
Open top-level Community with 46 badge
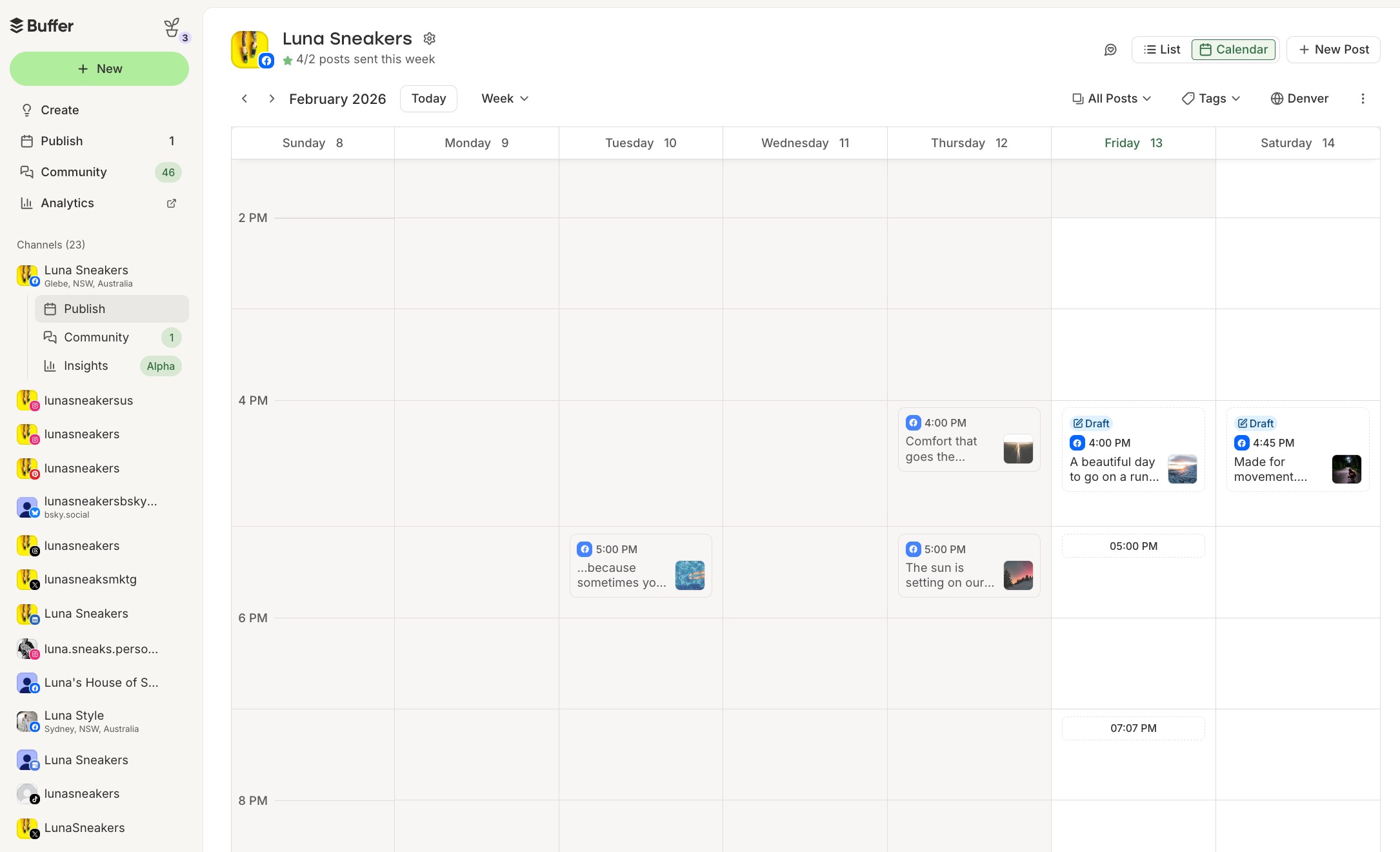click(x=99, y=172)
